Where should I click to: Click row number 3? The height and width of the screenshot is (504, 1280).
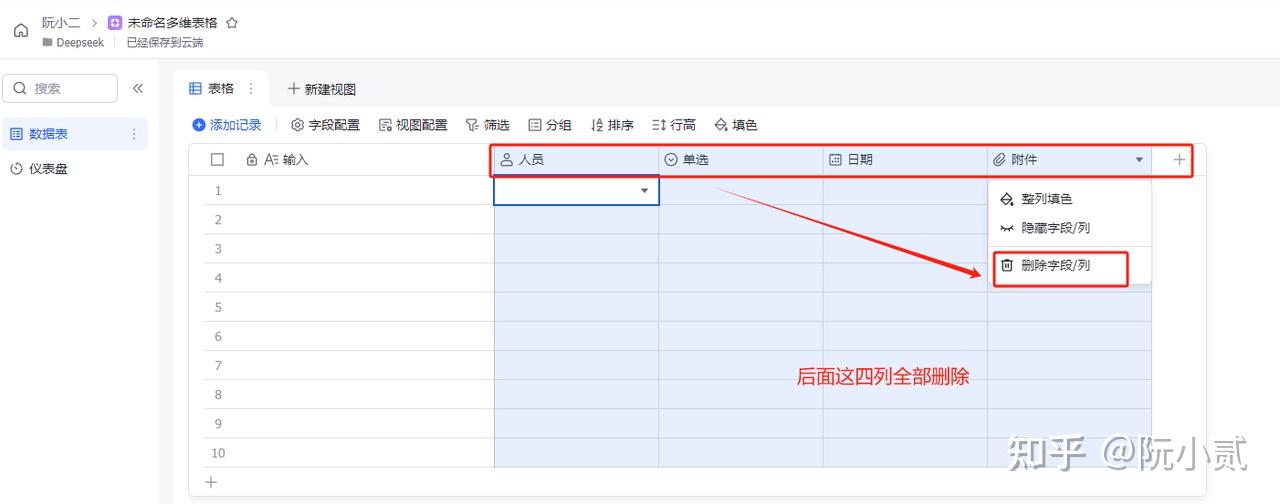(x=218, y=249)
